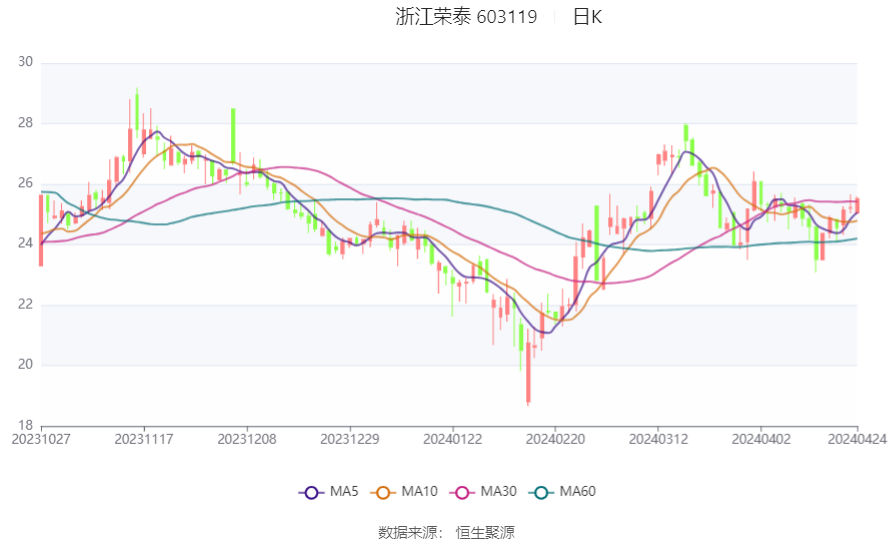Screen dimensions: 893x542
Task: Click the pink MA30 legend circle marker
Action: tap(461, 492)
